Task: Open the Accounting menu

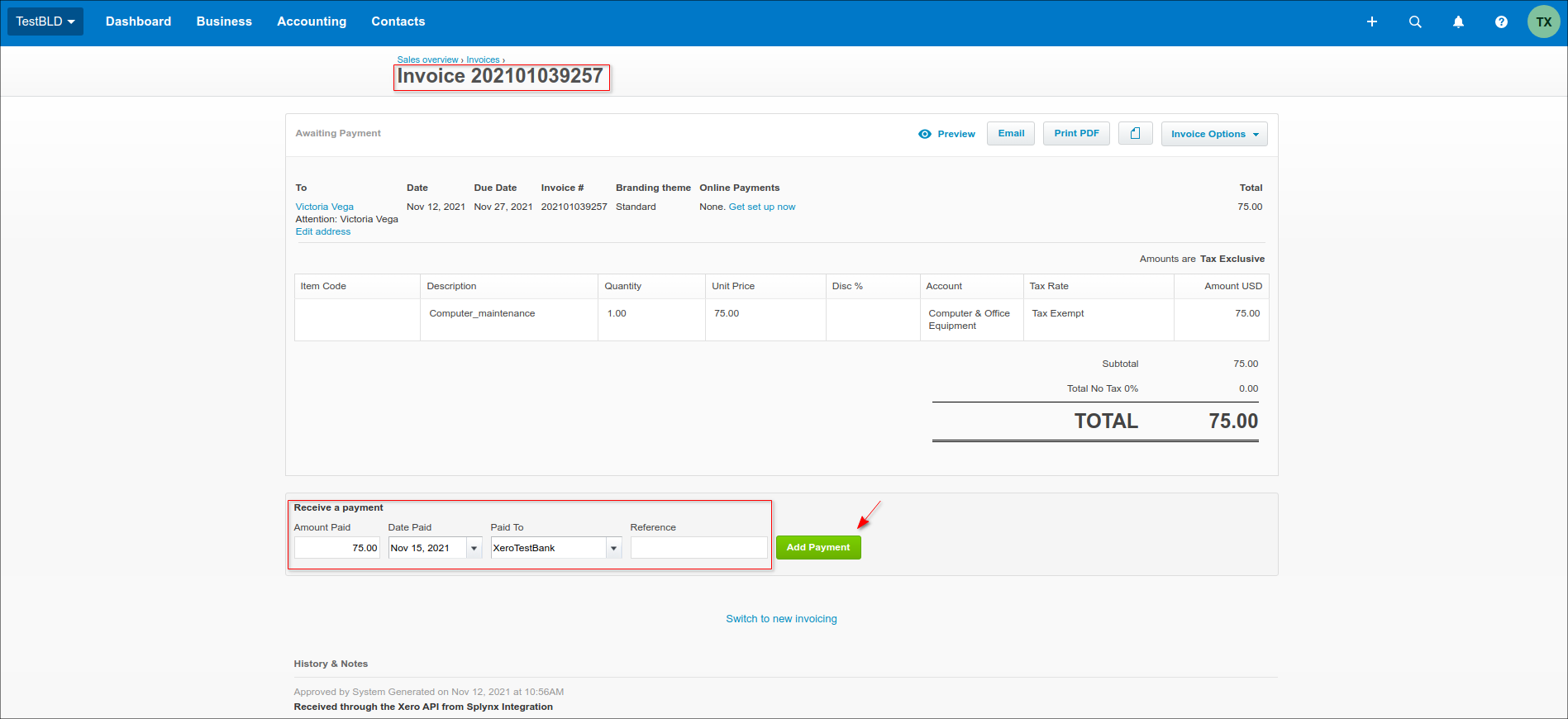Action: coord(312,21)
